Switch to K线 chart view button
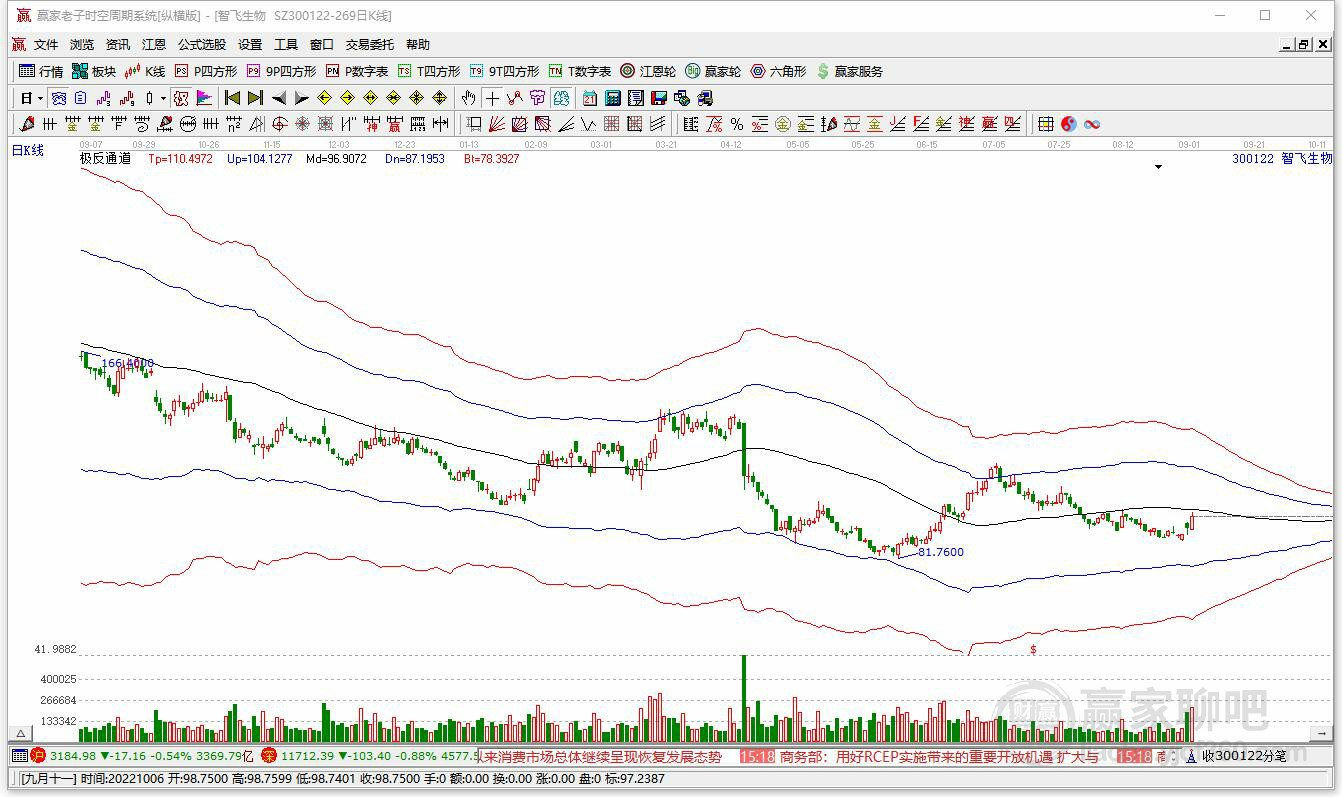The height and width of the screenshot is (797, 1342). coord(145,71)
